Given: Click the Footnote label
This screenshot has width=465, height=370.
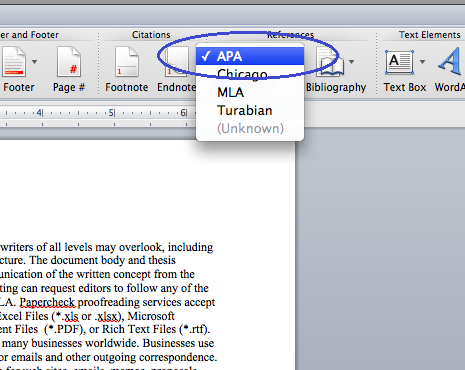Looking at the screenshot, I should [x=127, y=87].
